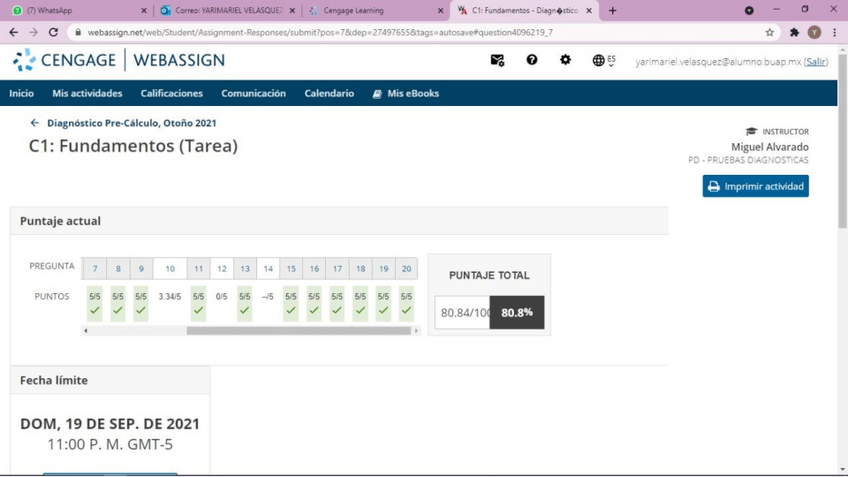
Task: Click the Imprimir actividad button
Action: tap(756, 186)
